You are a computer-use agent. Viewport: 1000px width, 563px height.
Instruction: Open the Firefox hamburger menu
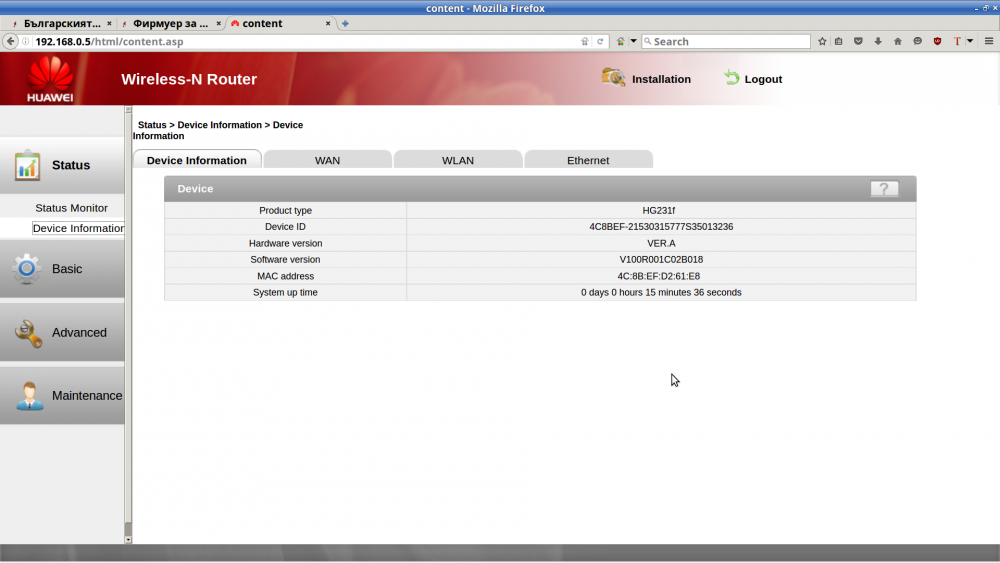[988, 41]
